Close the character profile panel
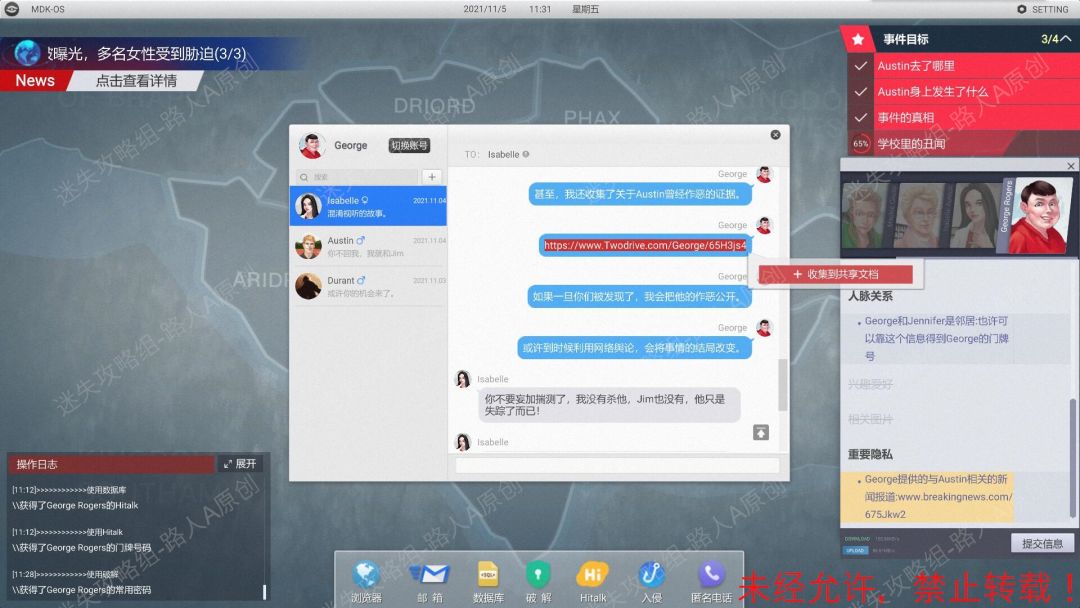1080x608 pixels. coord(1070,165)
